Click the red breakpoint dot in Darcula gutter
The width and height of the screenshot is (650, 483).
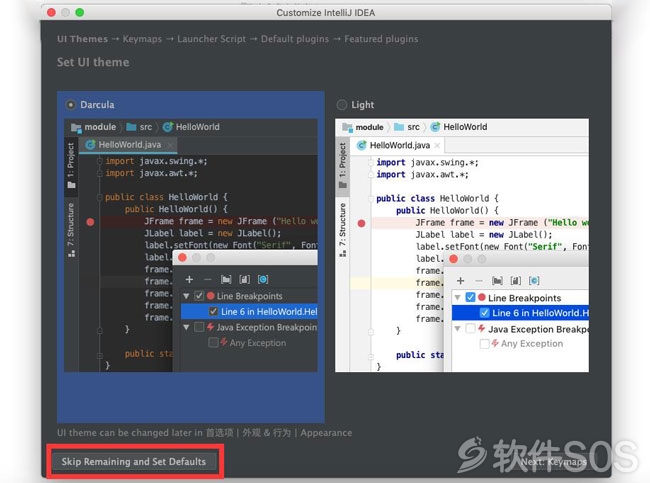coord(90,222)
